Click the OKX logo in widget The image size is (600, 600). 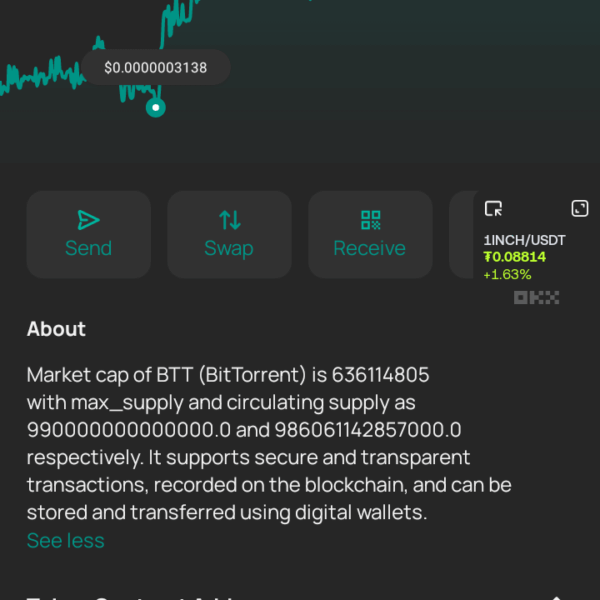(536, 297)
